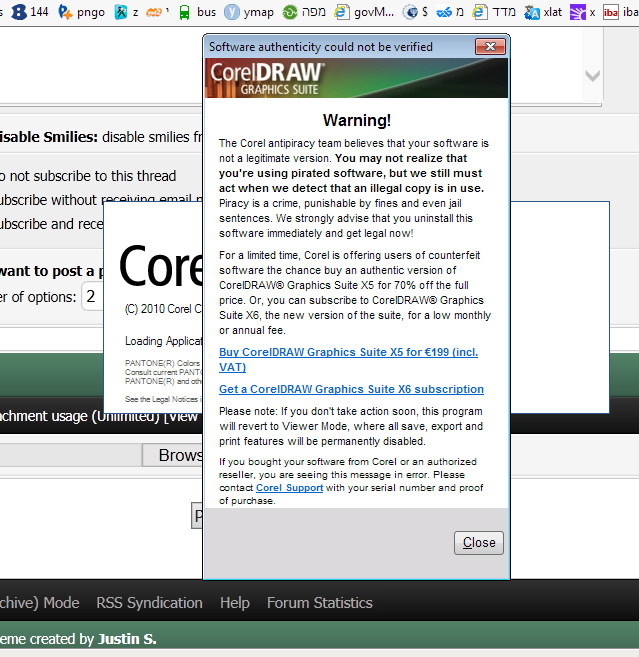Click the 'z' bookmark icon
Viewport: 639px width, 657px height.
[121, 12]
